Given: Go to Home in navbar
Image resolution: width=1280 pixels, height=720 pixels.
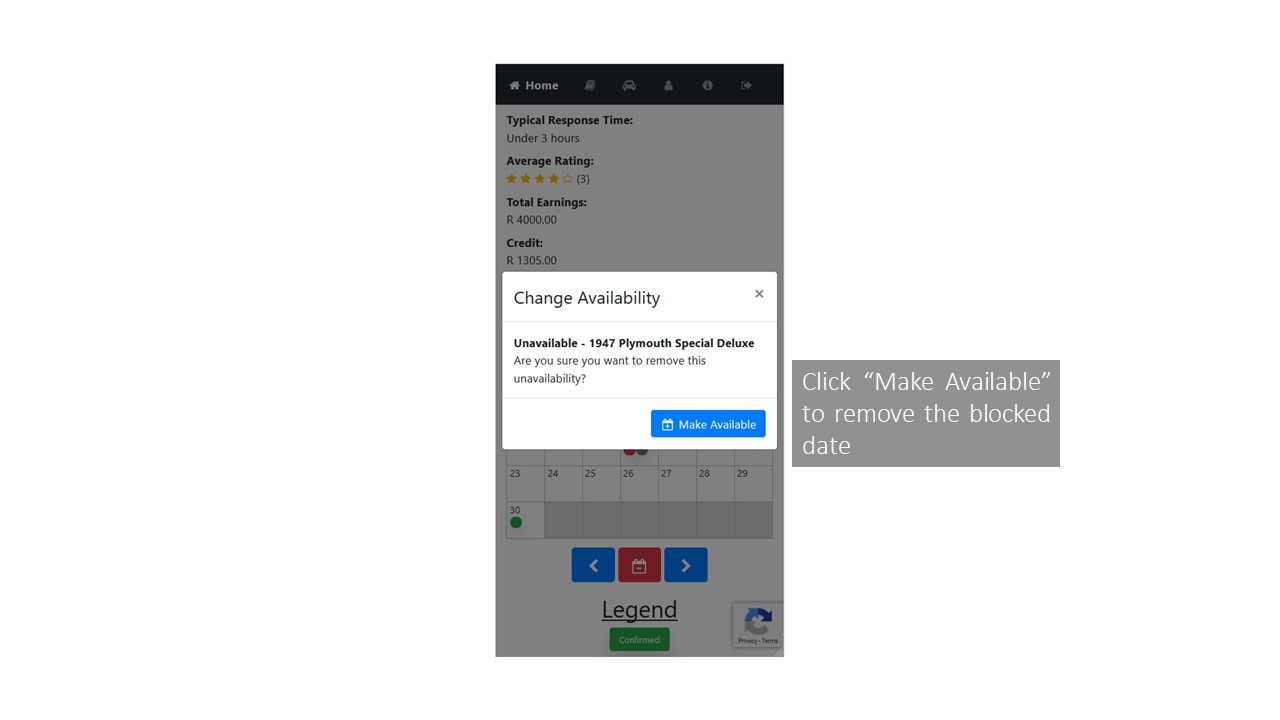Looking at the screenshot, I should point(534,86).
